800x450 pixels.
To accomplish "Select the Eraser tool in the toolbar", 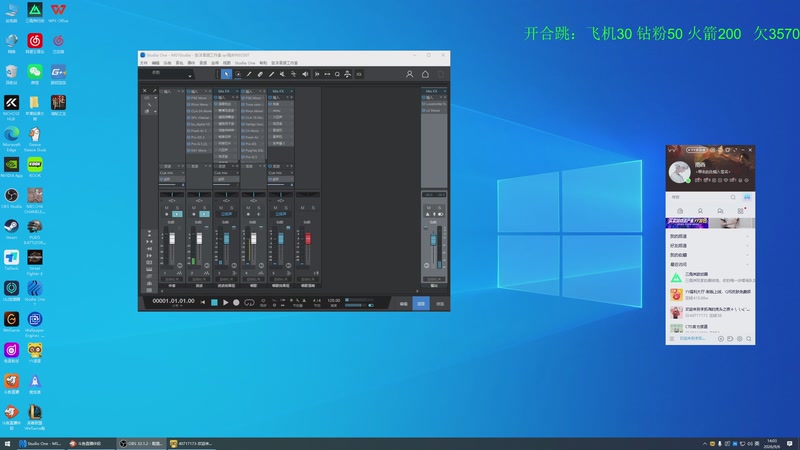I will pyautogui.click(x=260, y=74).
